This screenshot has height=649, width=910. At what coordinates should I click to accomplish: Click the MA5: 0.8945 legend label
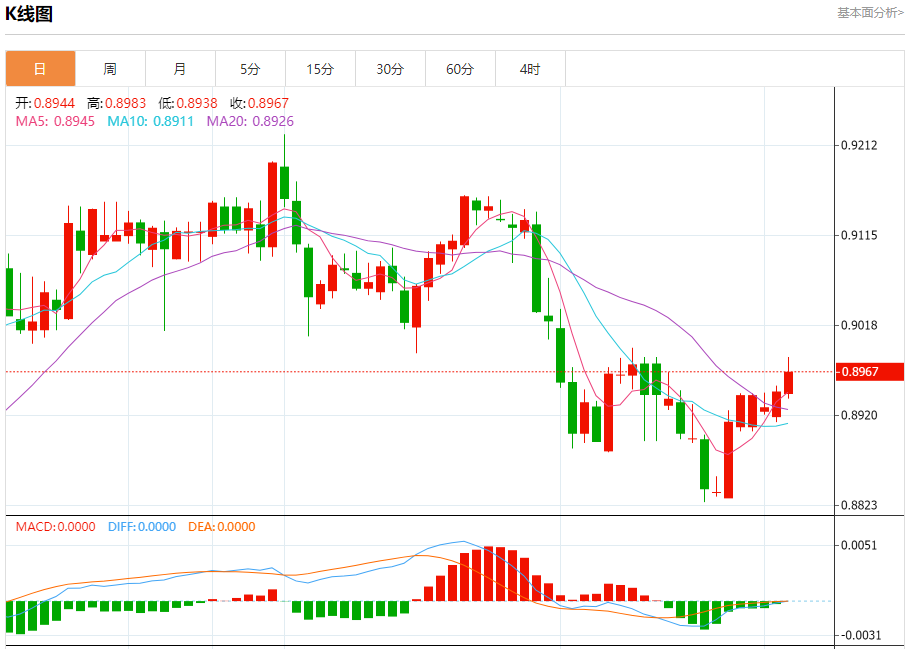[x=55, y=121]
